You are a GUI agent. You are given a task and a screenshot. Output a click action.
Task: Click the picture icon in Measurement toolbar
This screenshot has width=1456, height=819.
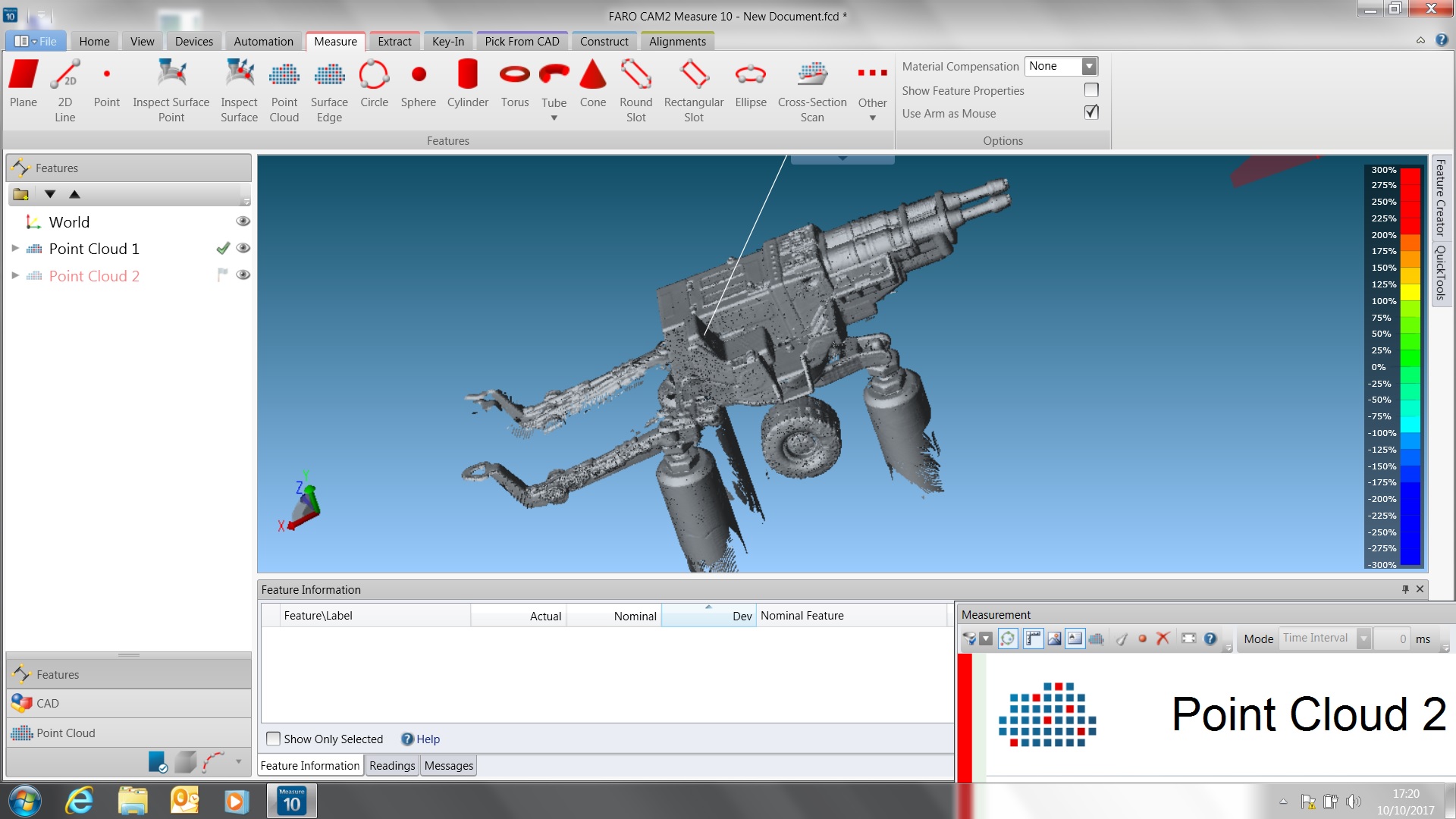click(x=1054, y=639)
